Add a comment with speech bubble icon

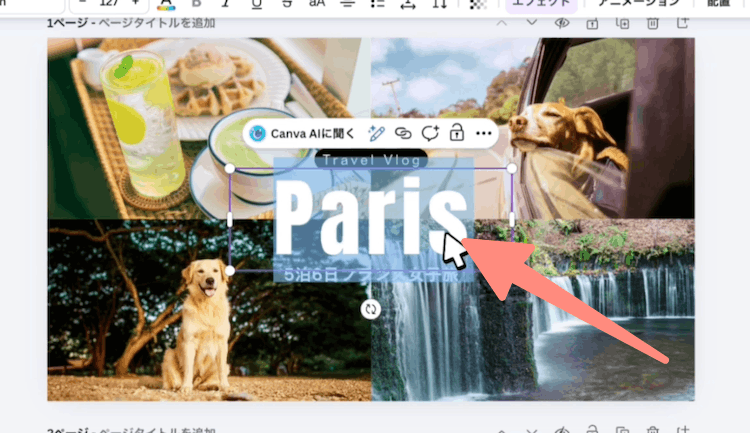tap(430, 133)
